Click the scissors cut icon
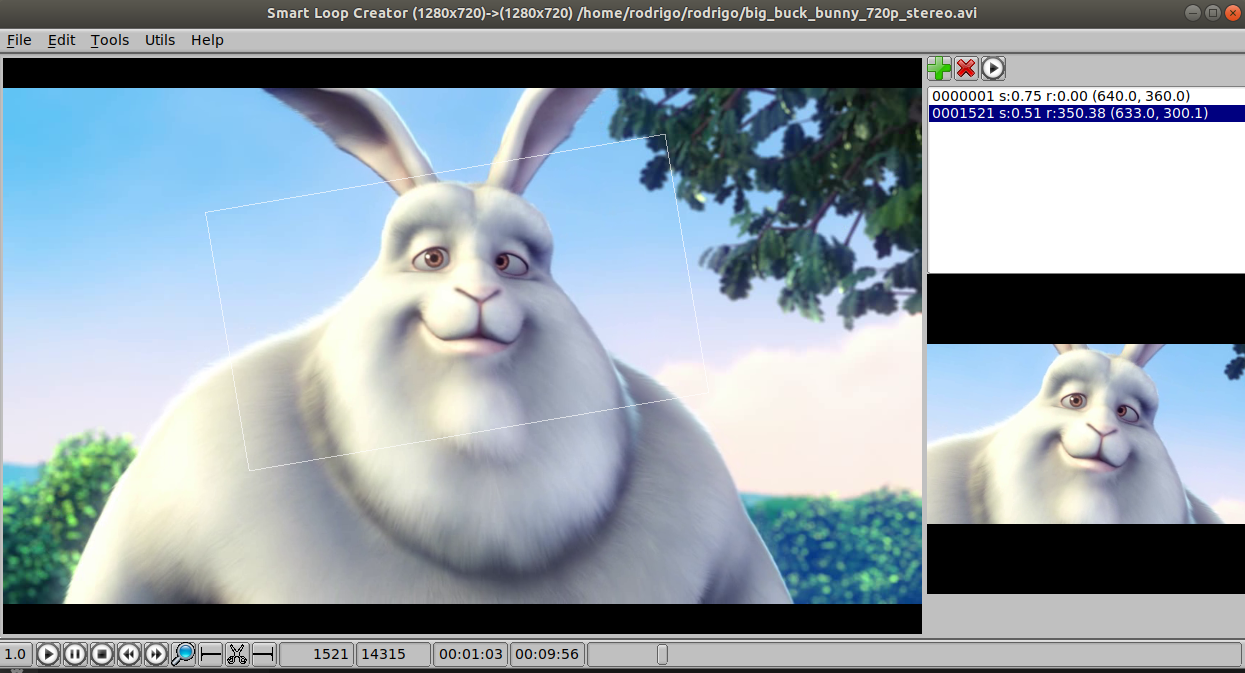Viewport: 1245px width, 673px height. point(237,654)
